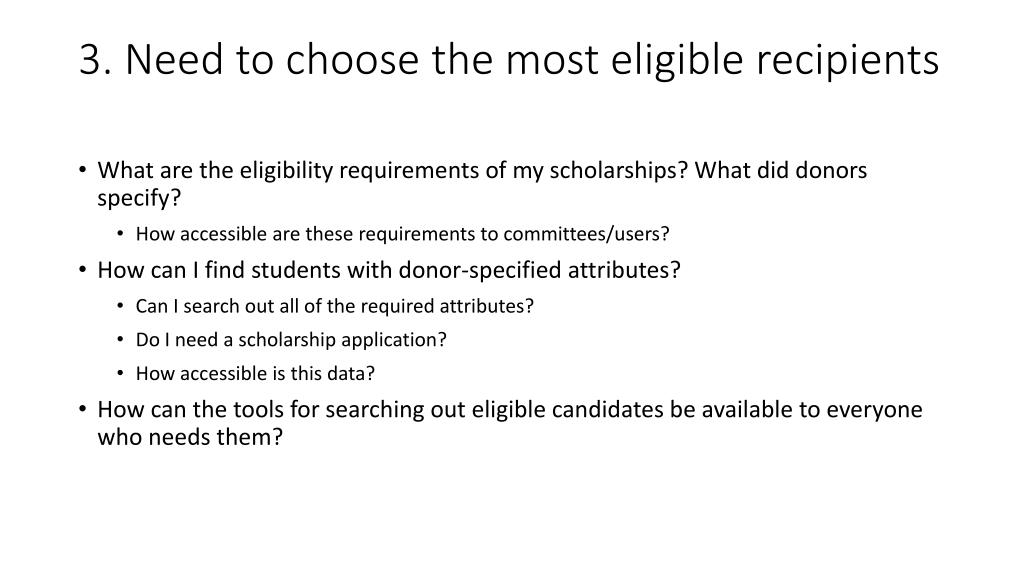Click the word 'scholarships?' in the first bullet
Image resolution: width=1024 pixels, height=576 pixels.
pyautogui.click(x=619, y=170)
